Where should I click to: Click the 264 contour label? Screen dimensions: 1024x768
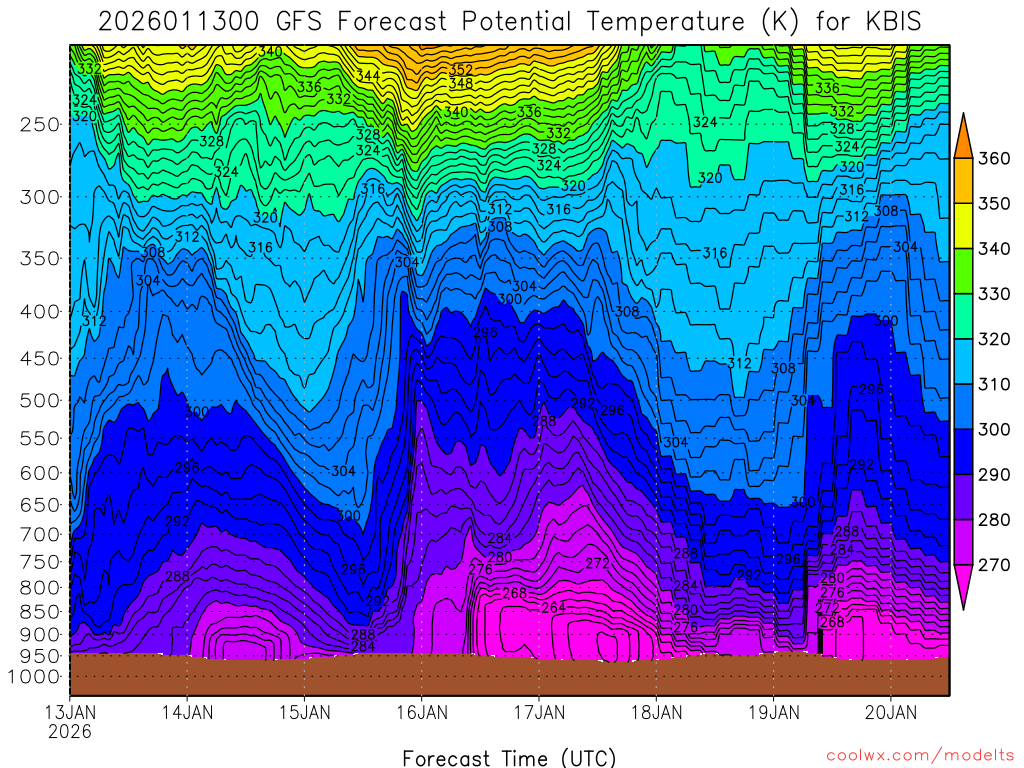coord(554,607)
